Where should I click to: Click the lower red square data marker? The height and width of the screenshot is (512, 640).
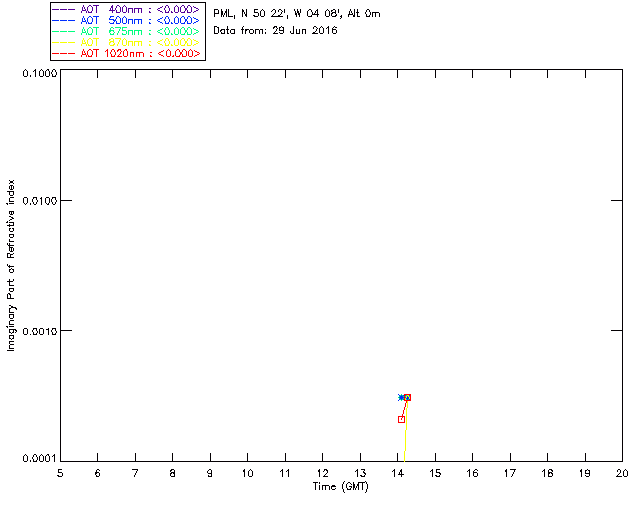pyautogui.click(x=401, y=419)
